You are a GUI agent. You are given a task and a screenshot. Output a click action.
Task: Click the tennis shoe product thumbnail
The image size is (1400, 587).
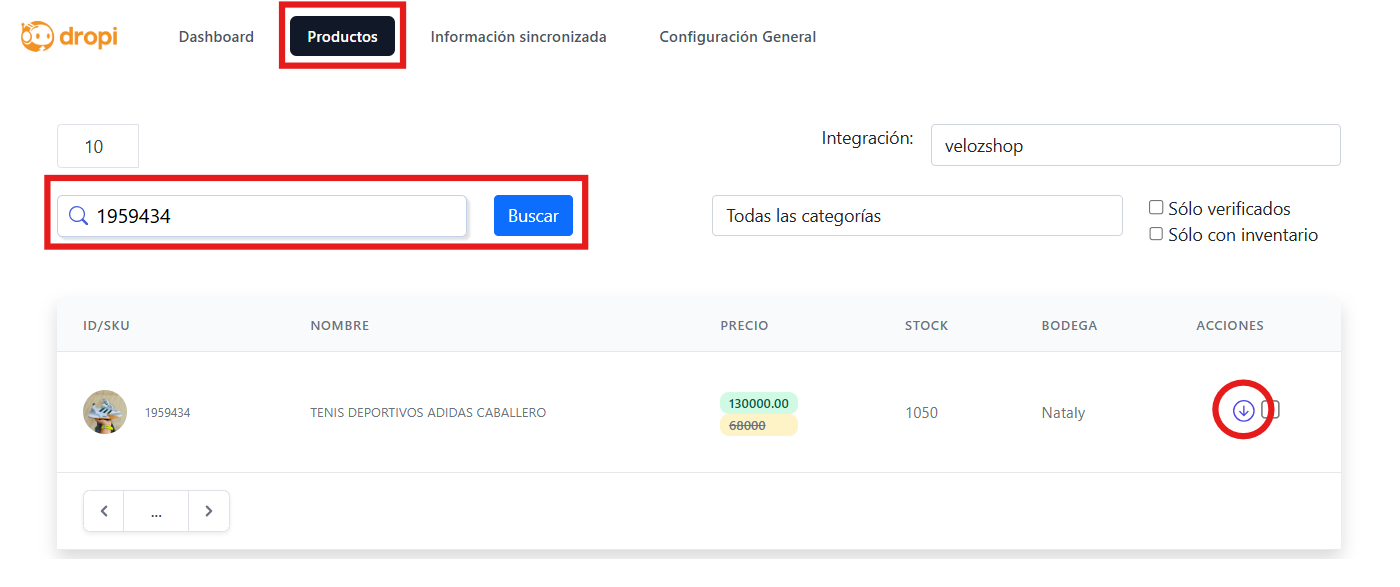(x=105, y=412)
